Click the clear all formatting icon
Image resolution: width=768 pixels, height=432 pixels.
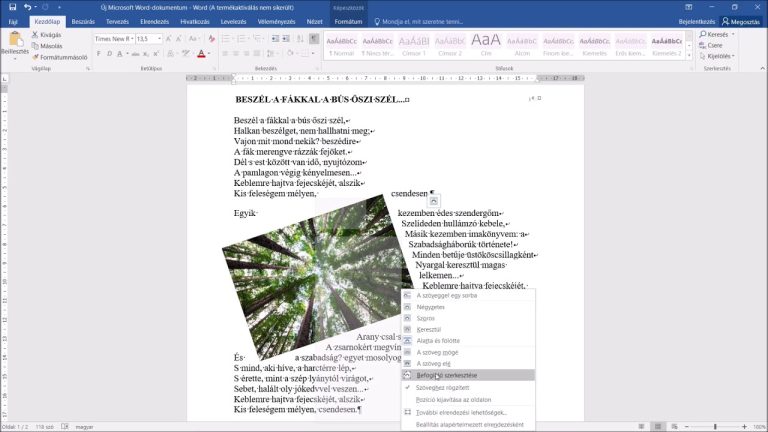click(212, 39)
